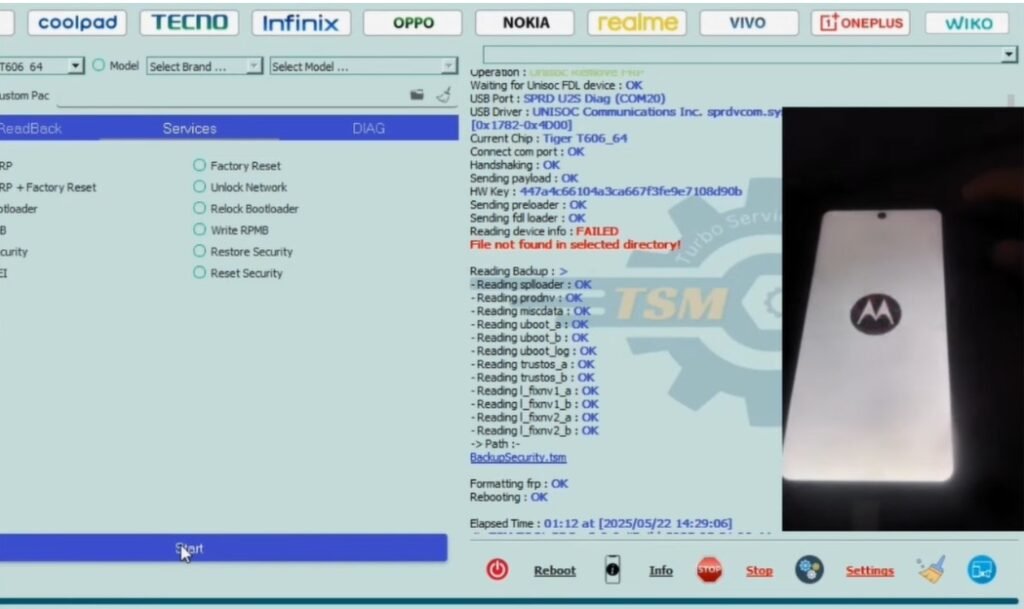Screen dimensions: 1024x609
Task: Switch to the ReadBack tab
Action: 31,129
